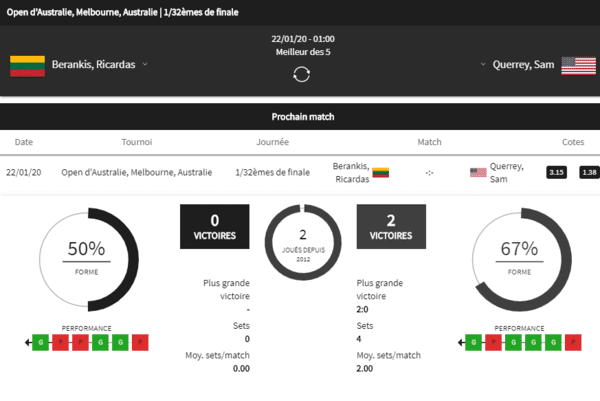This screenshot has height=401, width=600.
Task: Click the Lithuanian flag beside Berankis in header
Action: [27, 66]
